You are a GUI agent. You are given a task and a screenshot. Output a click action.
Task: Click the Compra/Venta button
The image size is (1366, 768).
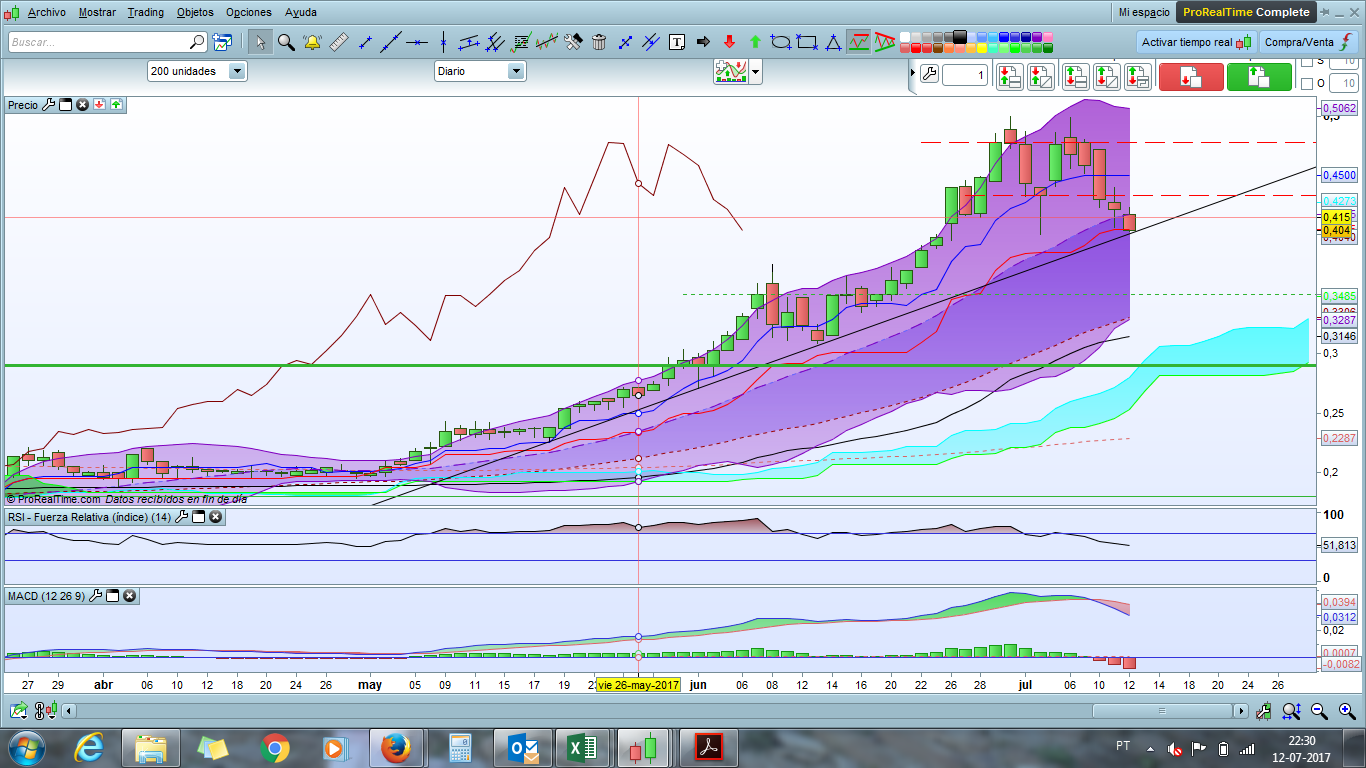(1306, 42)
